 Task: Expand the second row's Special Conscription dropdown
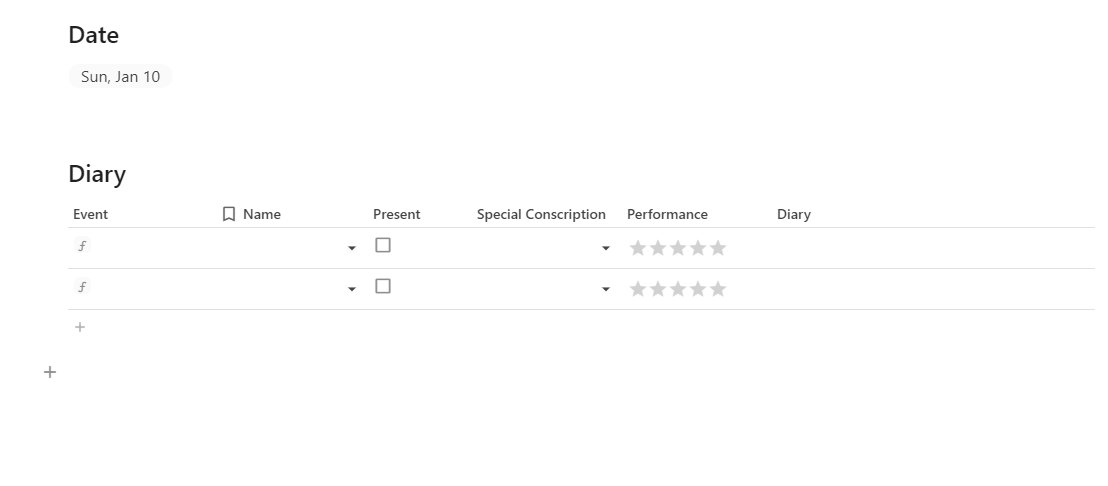606,289
